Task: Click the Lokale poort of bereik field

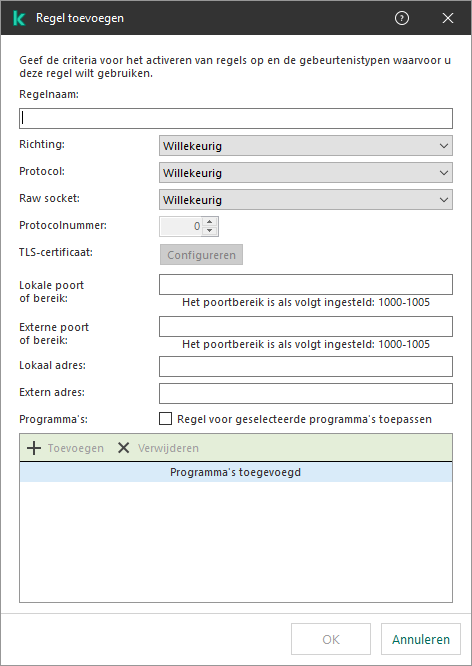Action: [x=306, y=285]
